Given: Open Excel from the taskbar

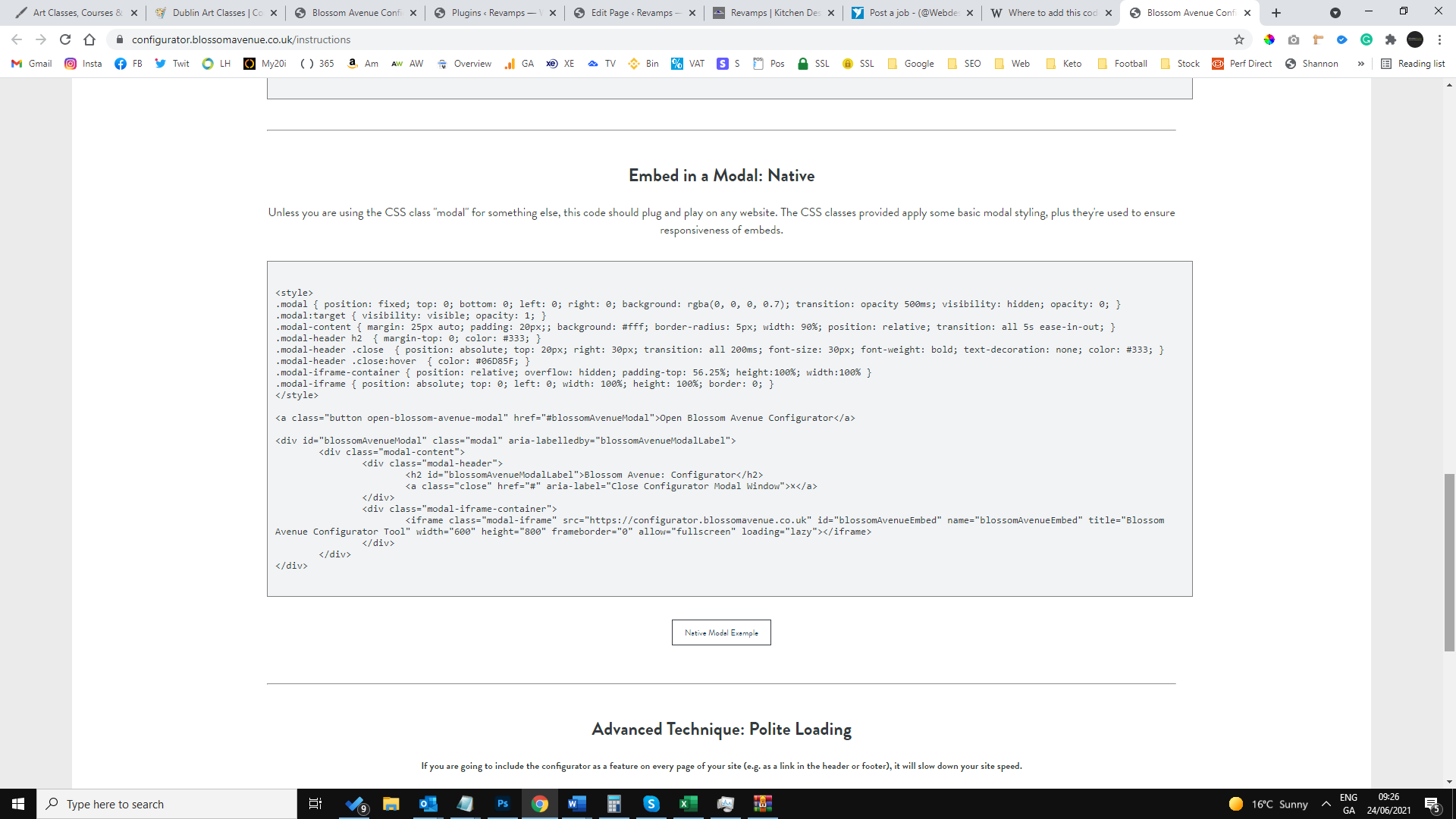Looking at the screenshot, I should coord(688,804).
